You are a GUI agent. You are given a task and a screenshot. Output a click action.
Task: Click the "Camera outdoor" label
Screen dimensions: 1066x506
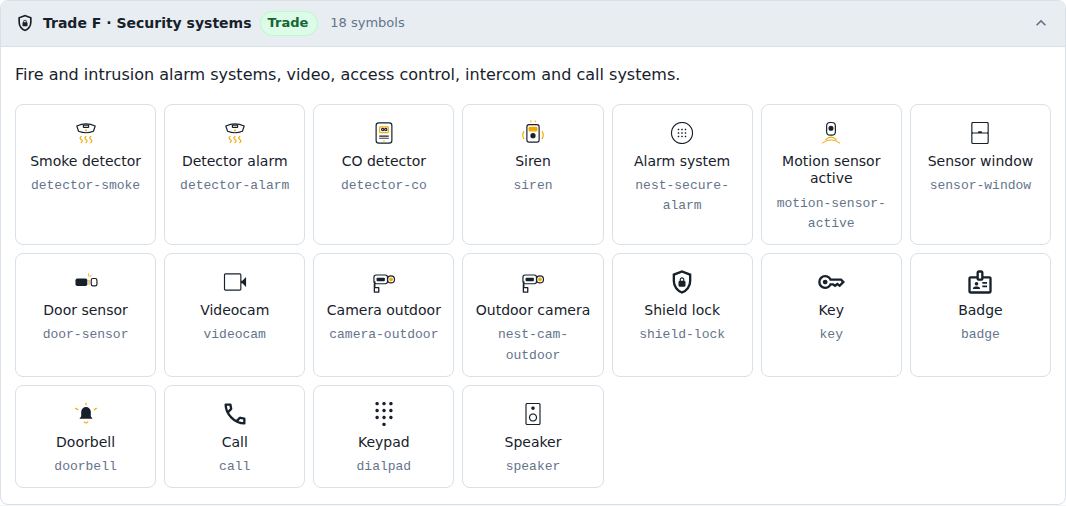coord(383,310)
